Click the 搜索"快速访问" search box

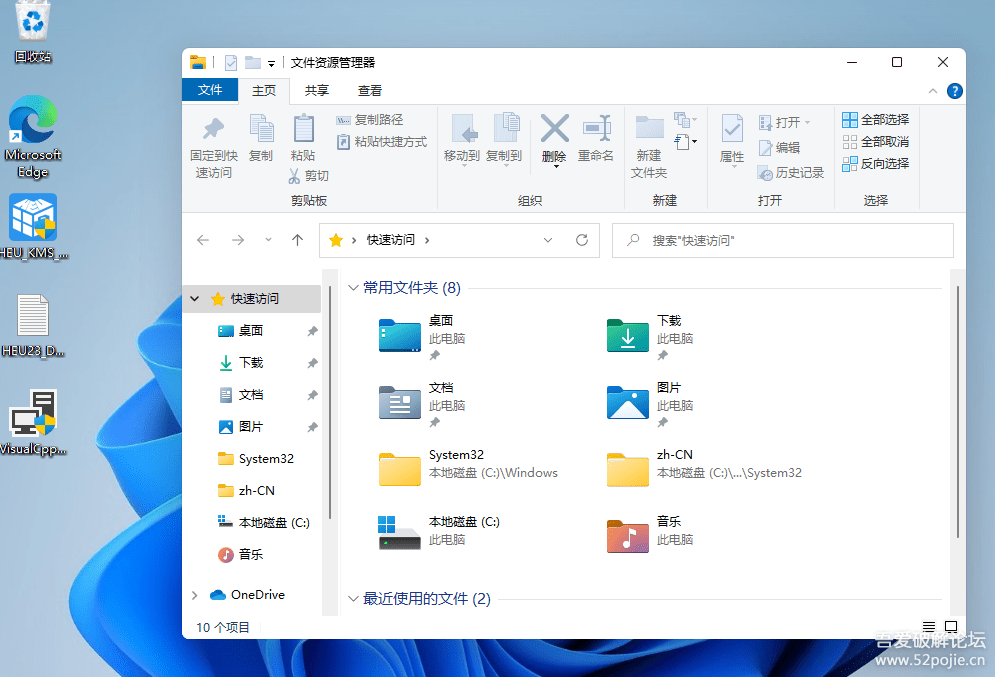tap(782, 240)
